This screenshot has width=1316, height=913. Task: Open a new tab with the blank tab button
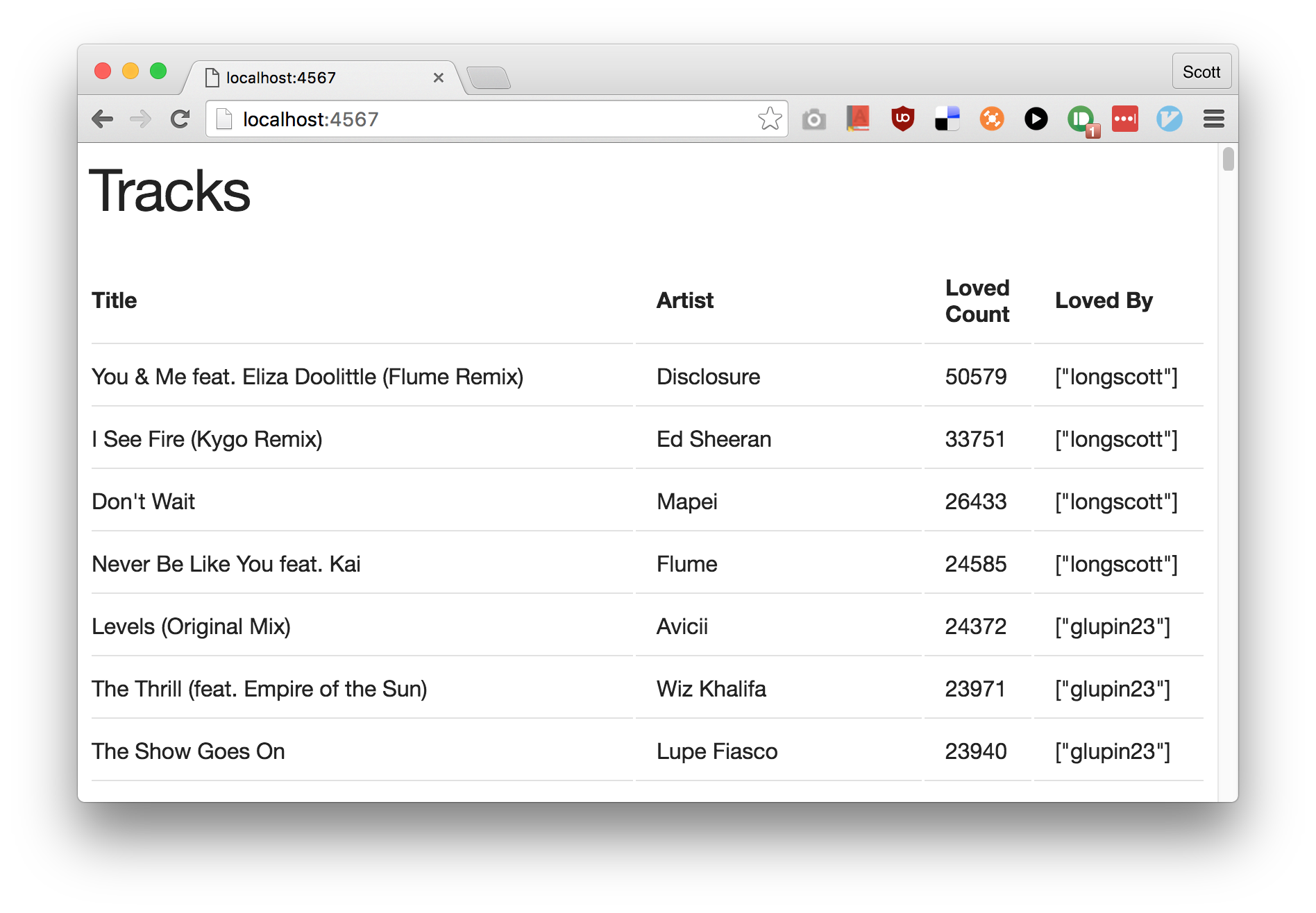[x=489, y=78]
